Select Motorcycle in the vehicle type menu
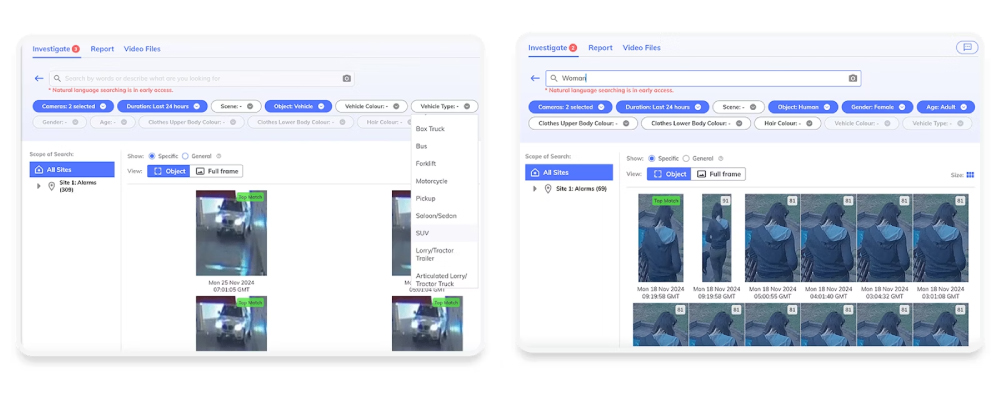The height and width of the screenshot is (400, 1000). point(431,181)
